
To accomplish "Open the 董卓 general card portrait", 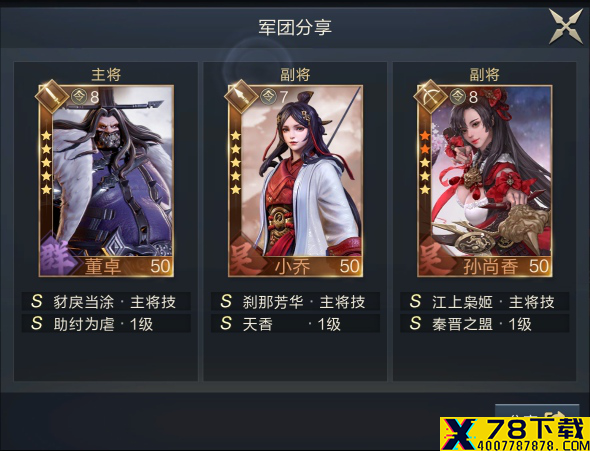I will click(x=106, y=181).
